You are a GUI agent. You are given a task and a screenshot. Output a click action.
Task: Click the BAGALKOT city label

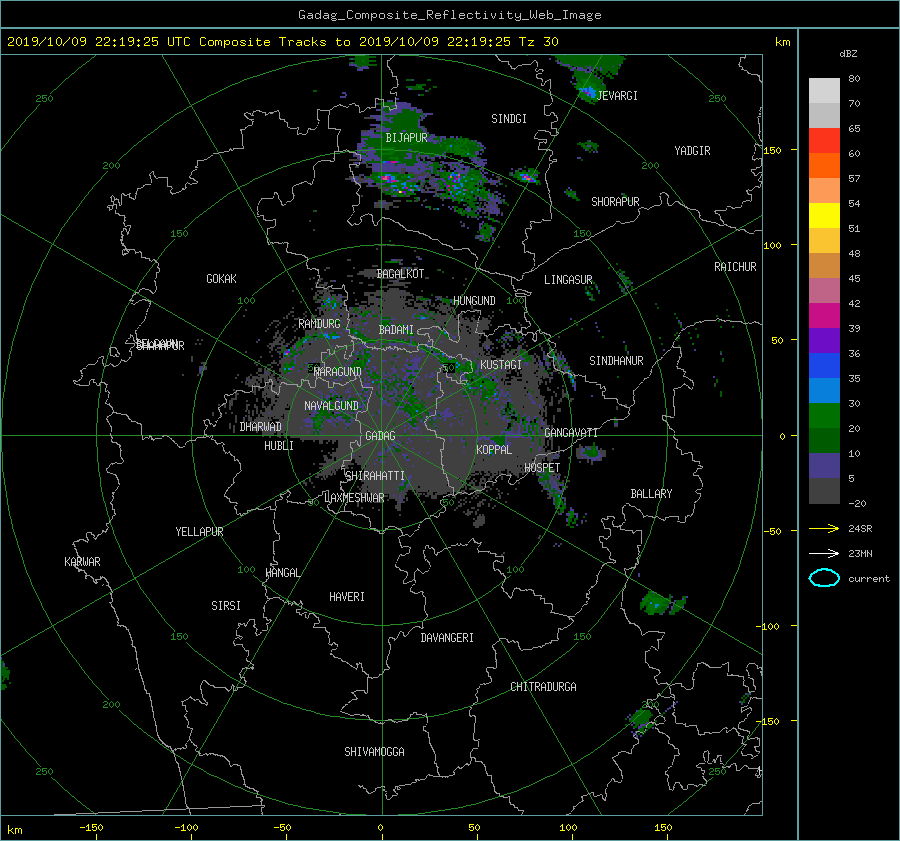pos(400,274)
